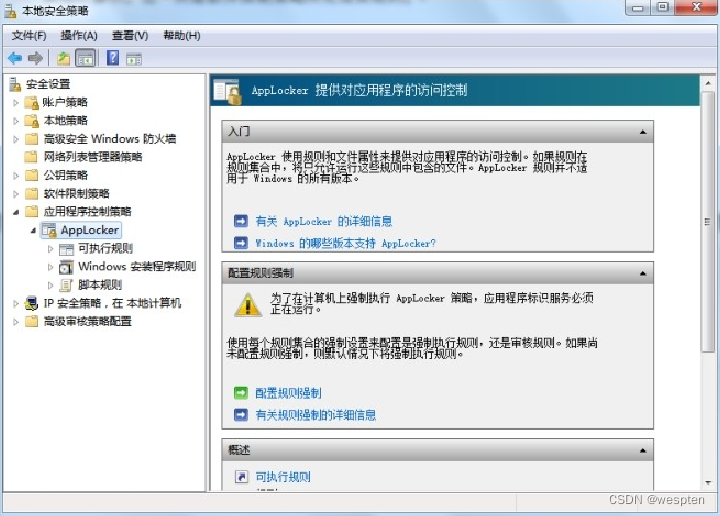Click the Forward arrow toolbar icon
The height and width of the screenshot is (516, 720).
click(35, 58)
